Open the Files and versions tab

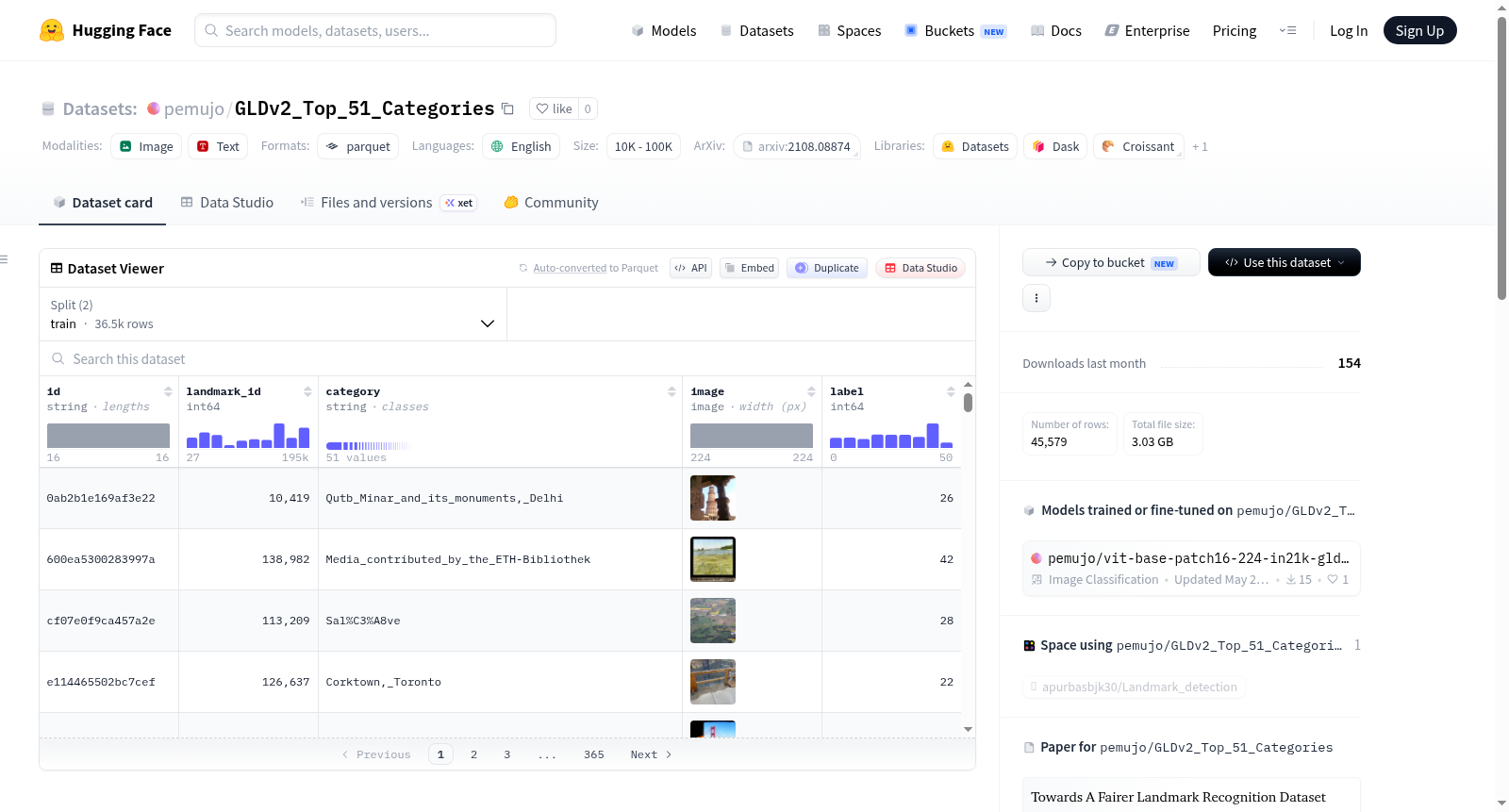click(x=388, y=202)
